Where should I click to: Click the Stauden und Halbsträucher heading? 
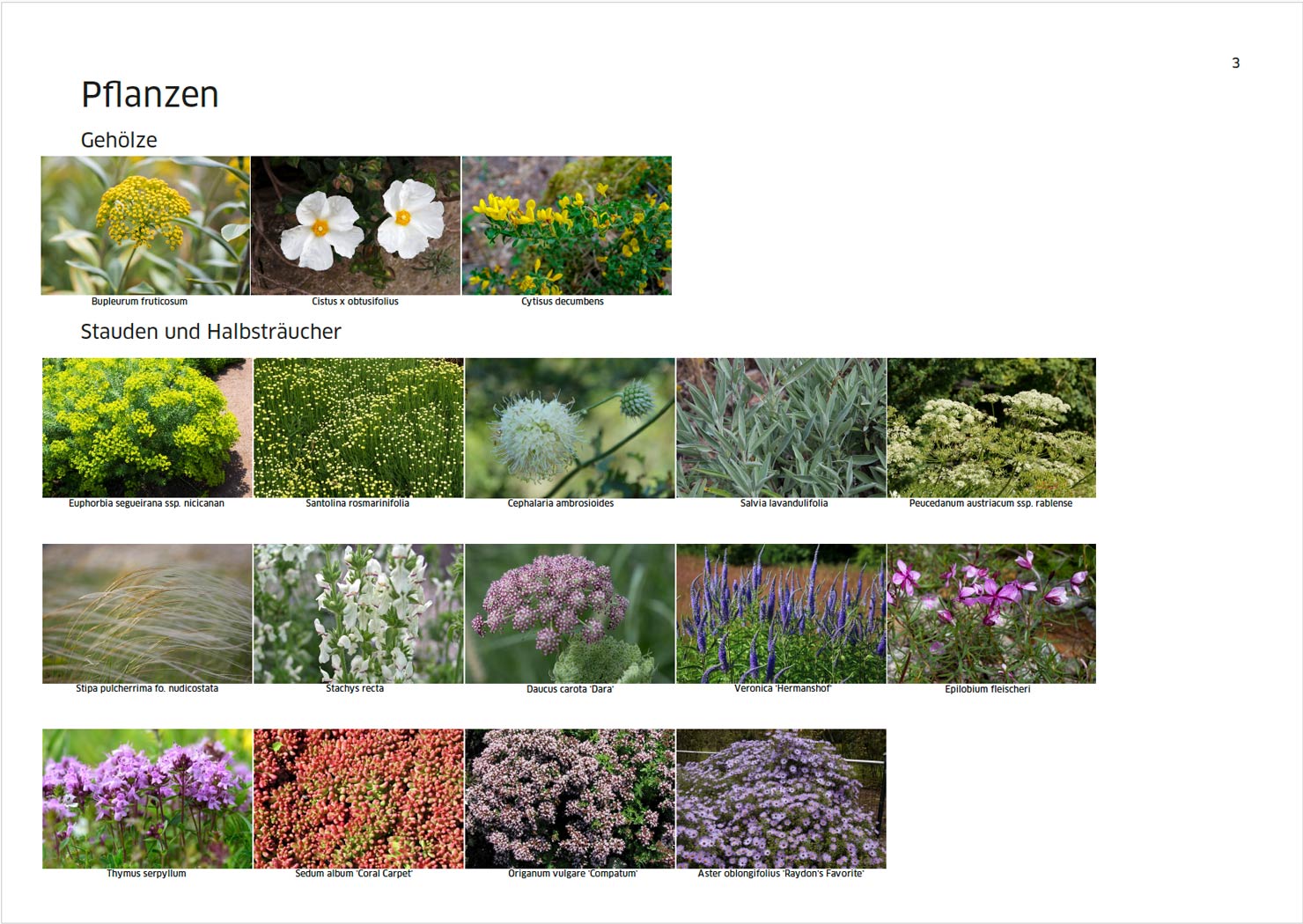(210, 332)
